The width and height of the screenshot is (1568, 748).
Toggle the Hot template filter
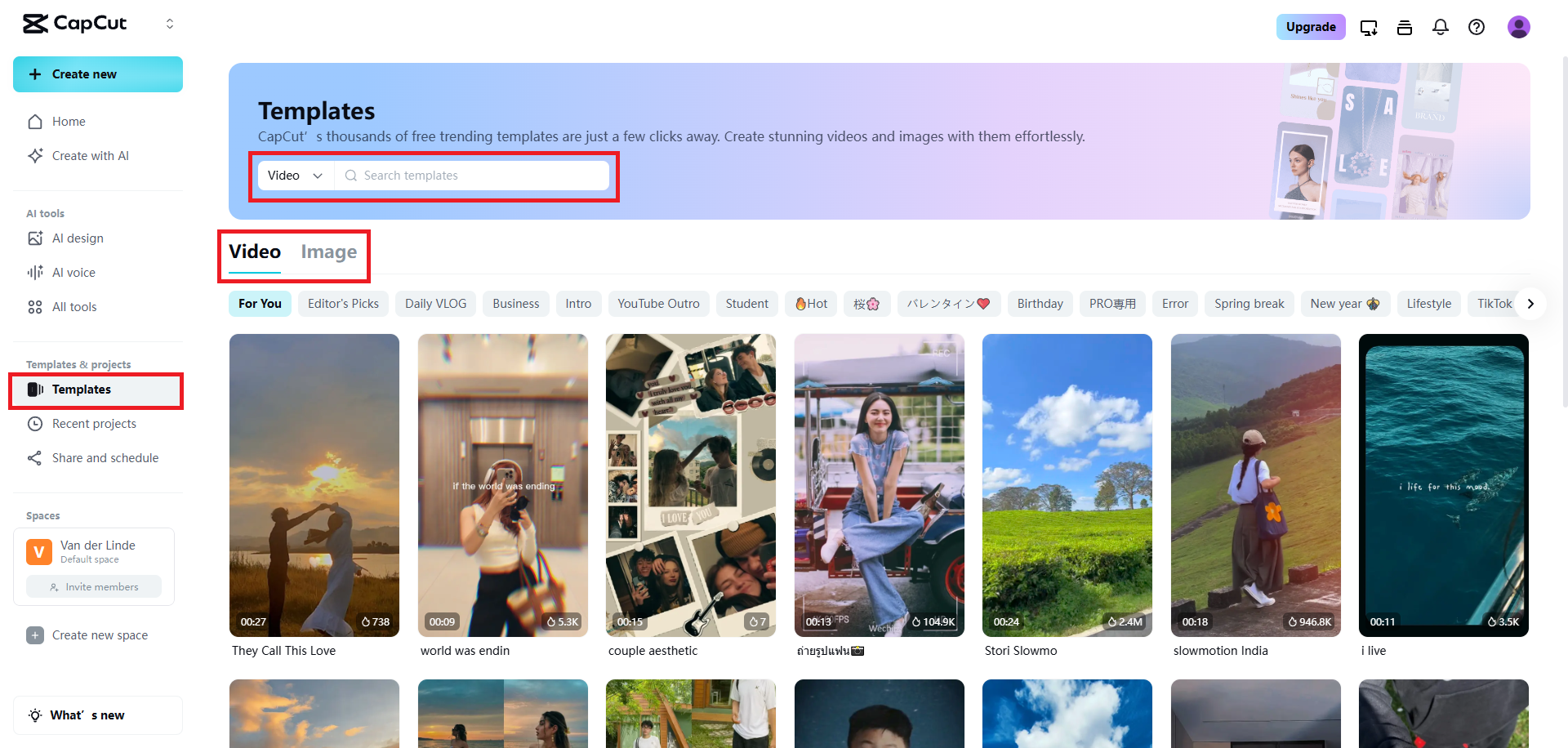[x=811, y=303]
